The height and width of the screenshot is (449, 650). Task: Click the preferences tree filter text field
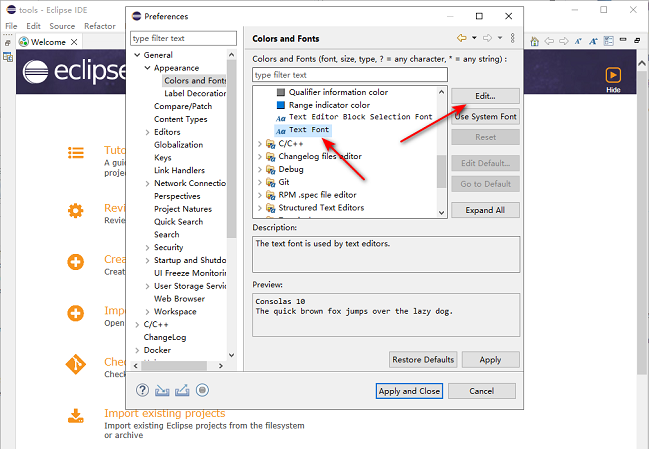(x=183, y=38)
